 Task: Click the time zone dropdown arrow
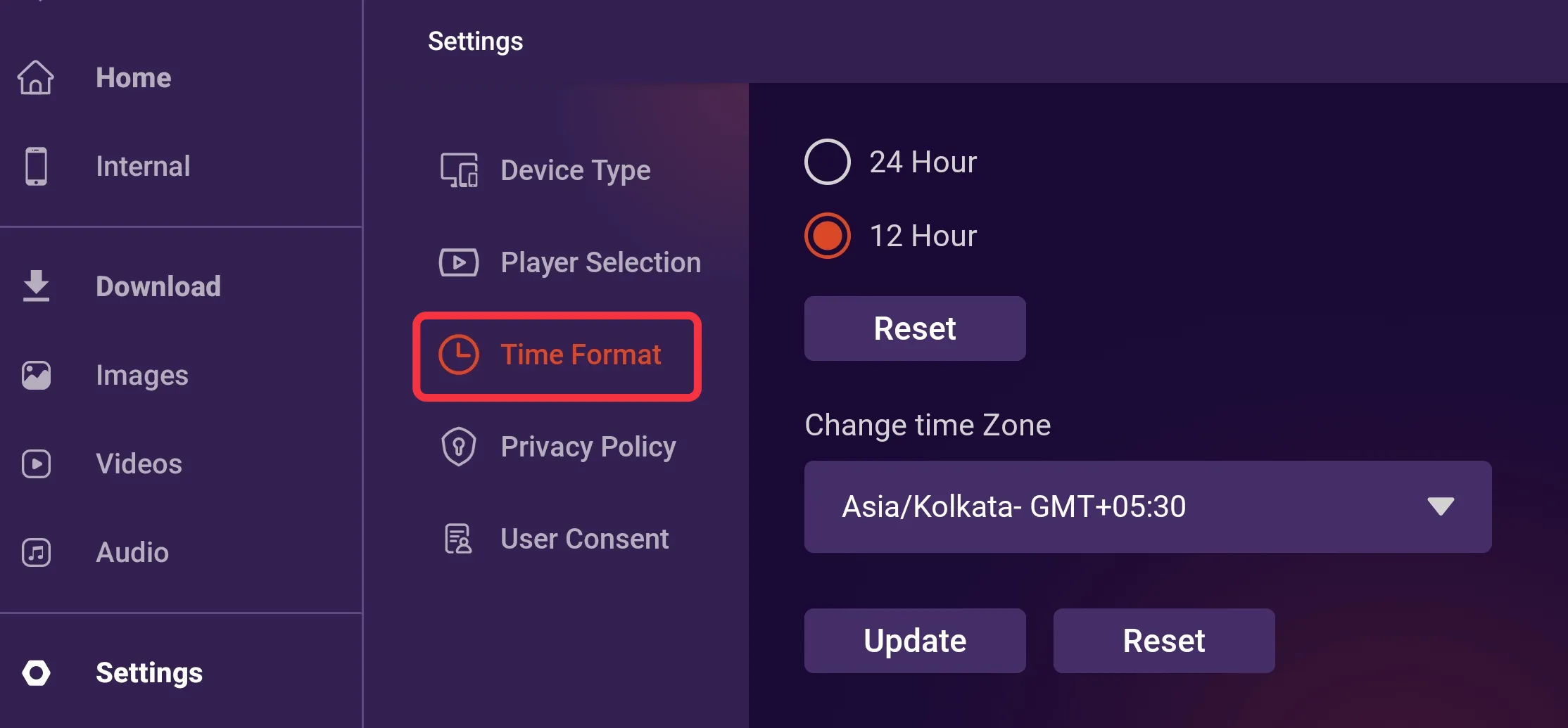pos(1441,506)
